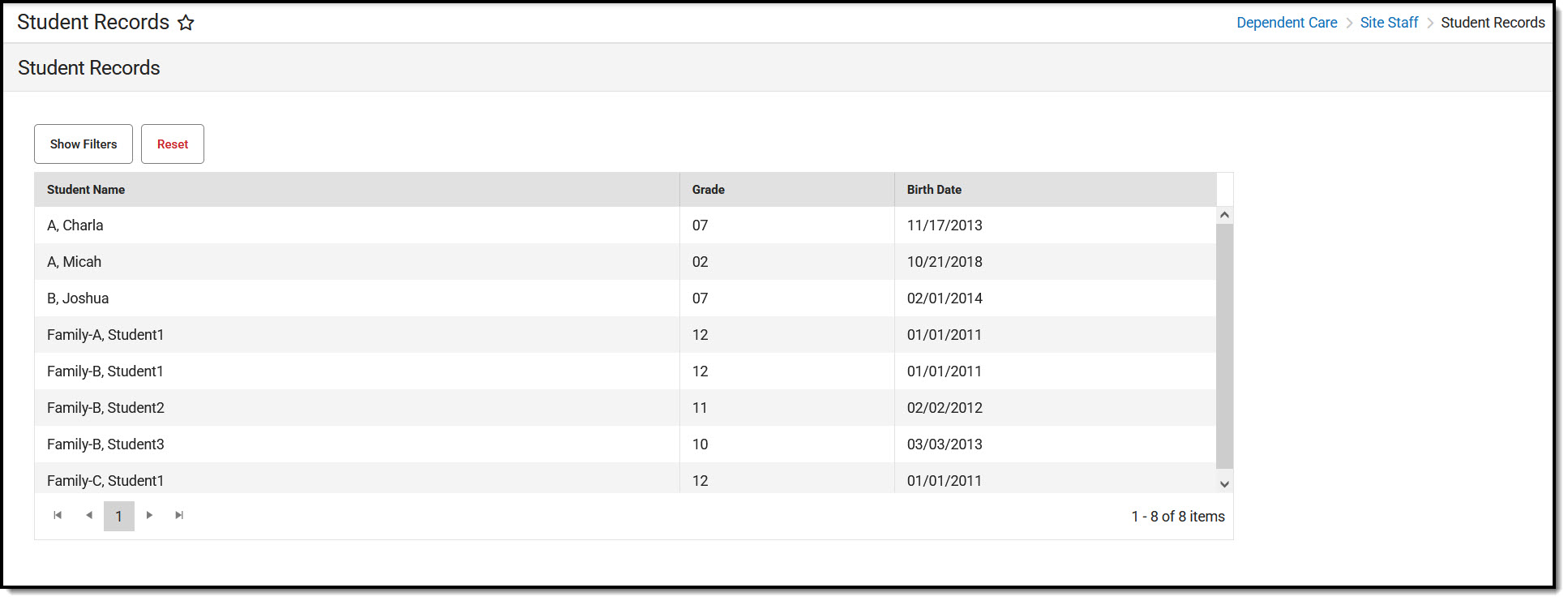Jump to last page of results
Viewport: 1568px width, 601px height.
(179, 515)
